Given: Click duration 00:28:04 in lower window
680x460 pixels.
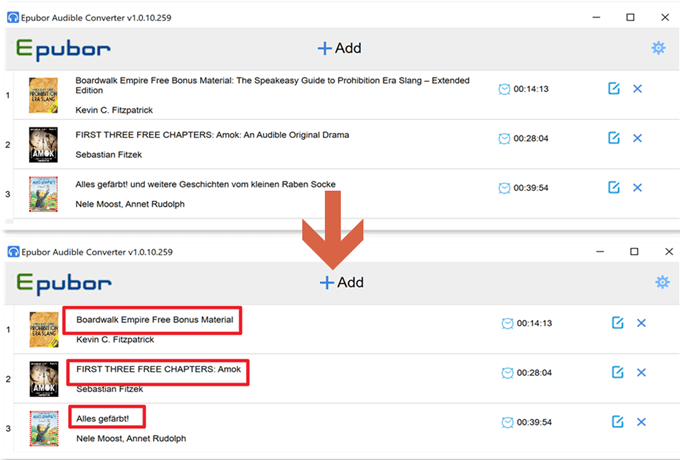Looking at the screenshot, I should tap(534, 372).
